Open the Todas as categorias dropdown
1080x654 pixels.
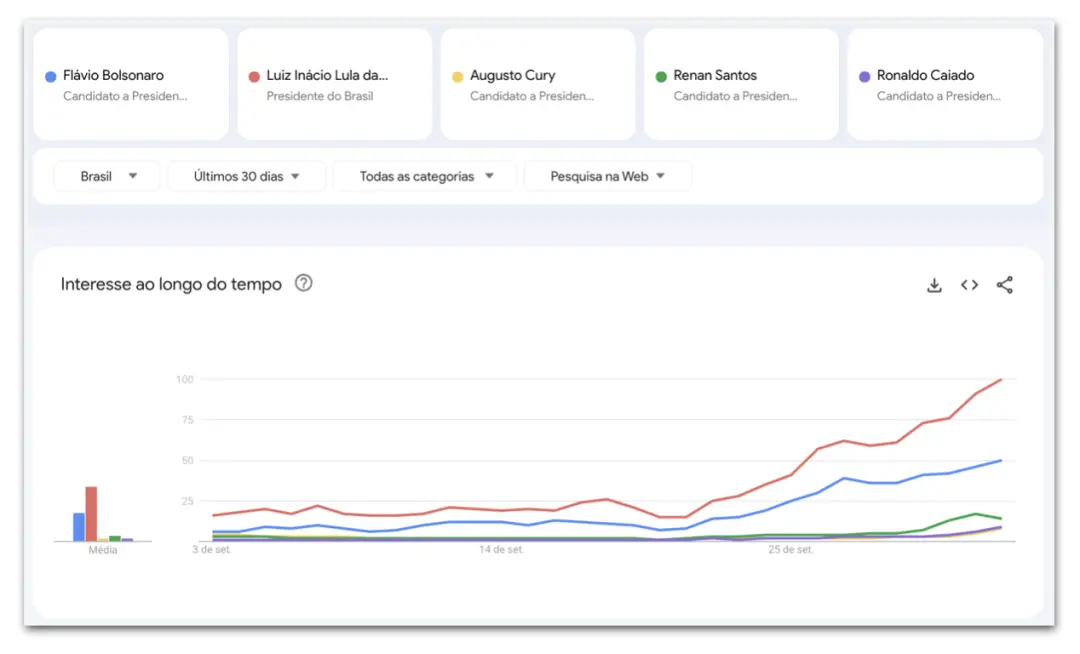click(425, 176)
